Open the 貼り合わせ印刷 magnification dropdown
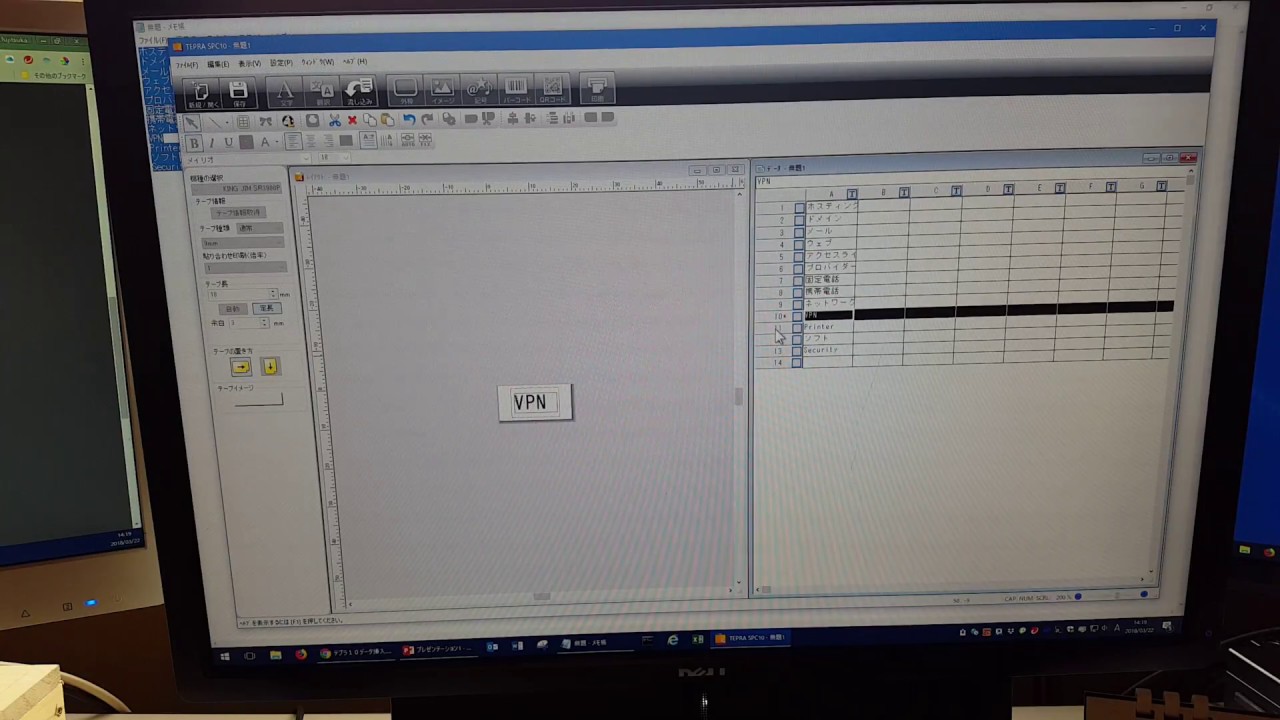Screen dimensions: 1280x720 [x=246, y=268]
